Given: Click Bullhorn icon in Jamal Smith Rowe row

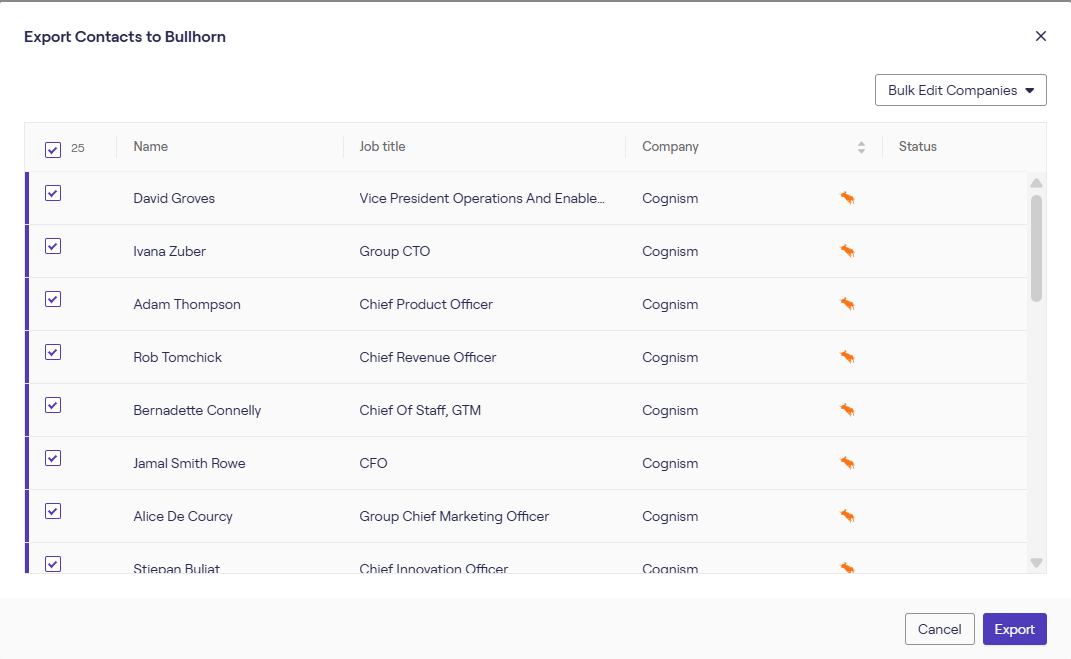Looking at the screenshot, I should pos(847,463).
